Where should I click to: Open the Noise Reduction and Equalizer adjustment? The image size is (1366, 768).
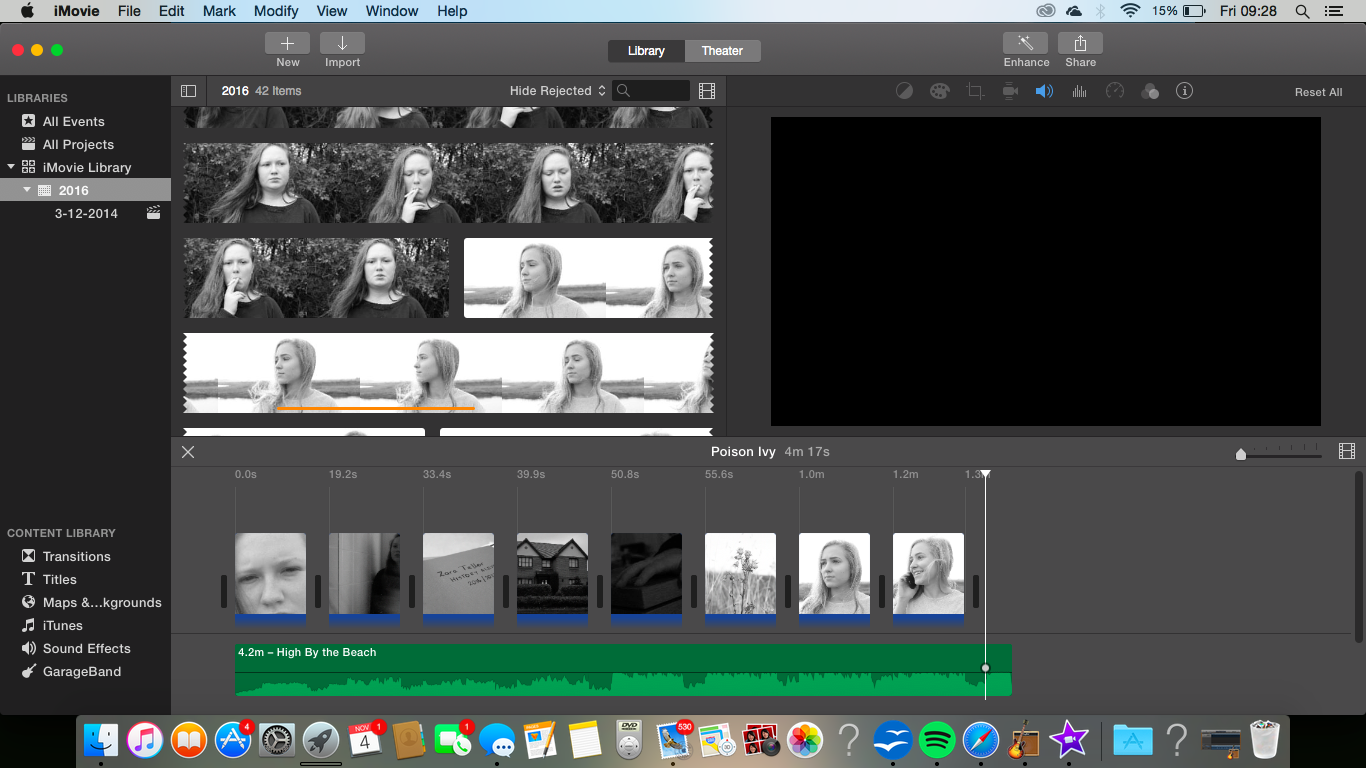(x=1079, y=91)
